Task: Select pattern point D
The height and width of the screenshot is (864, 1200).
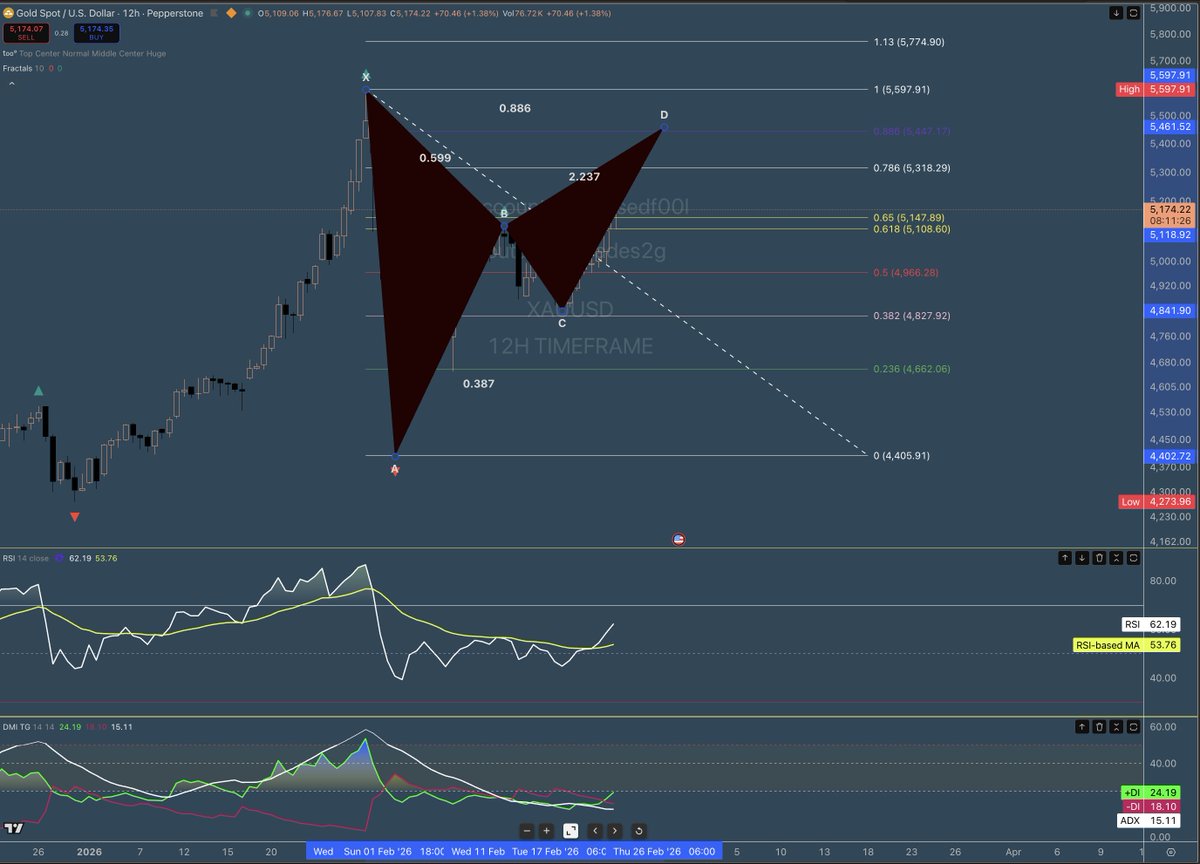Action: (664, 127)
